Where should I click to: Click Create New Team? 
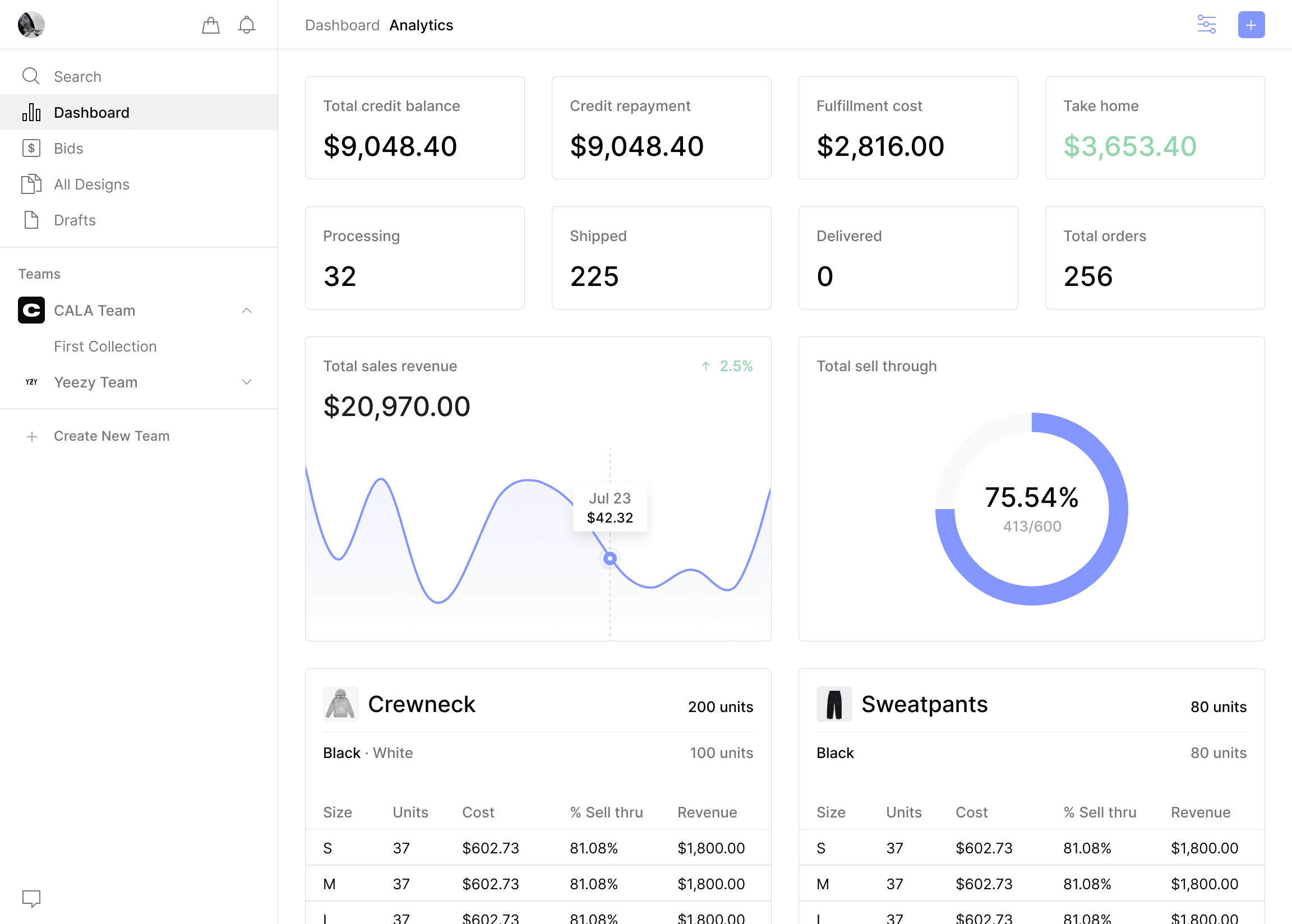pos(112,436)
